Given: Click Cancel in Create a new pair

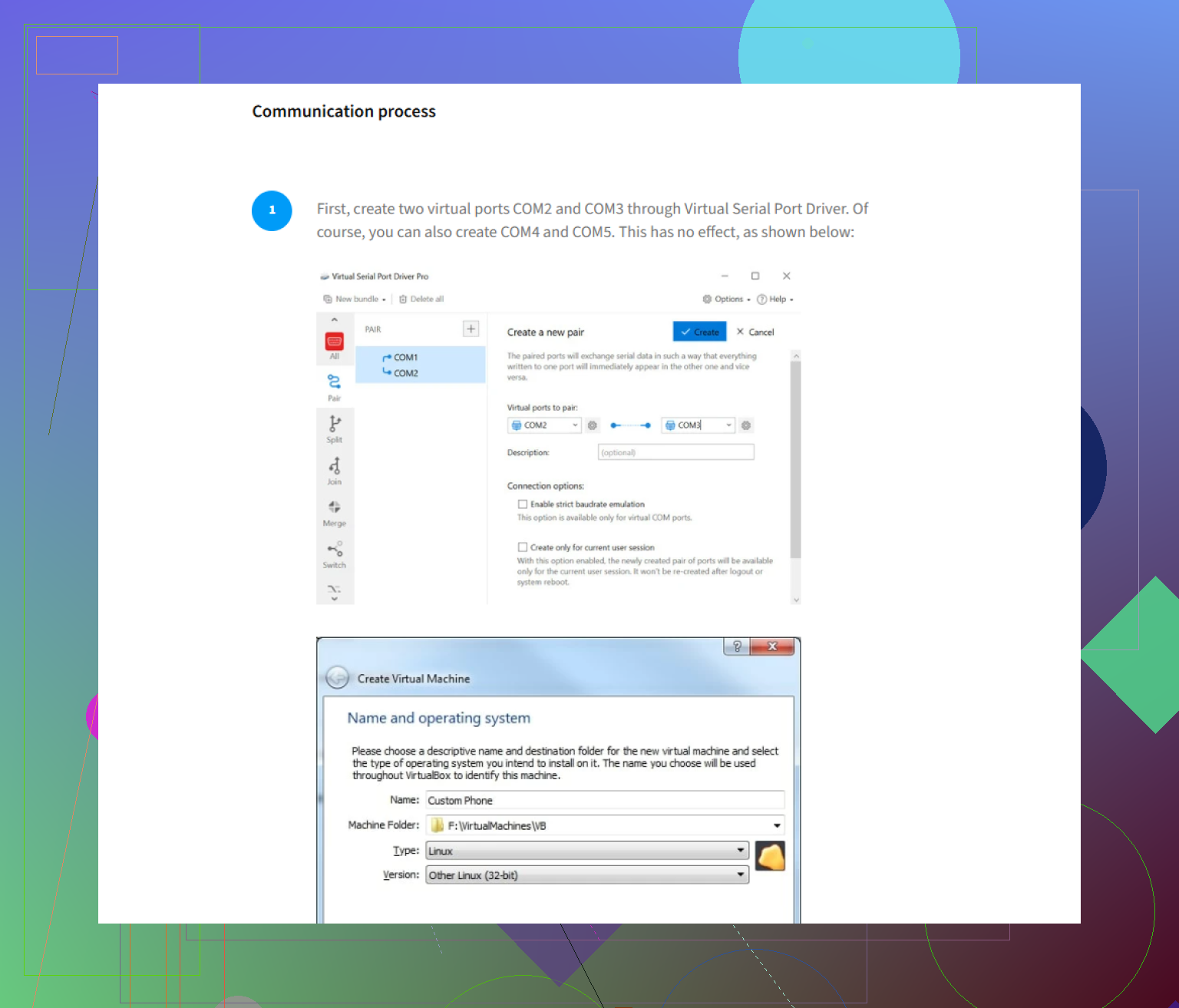Looking at the screenshot, I should pos(755,332).
